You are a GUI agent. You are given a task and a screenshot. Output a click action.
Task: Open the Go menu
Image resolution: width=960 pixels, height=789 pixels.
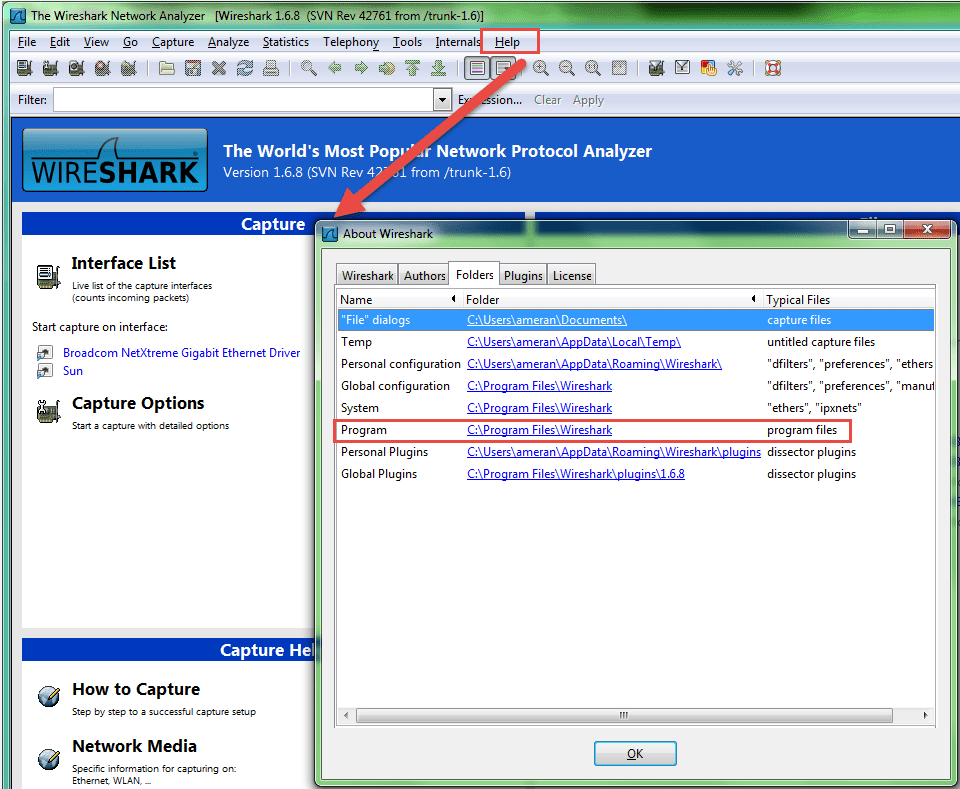[x=130, y=42]
